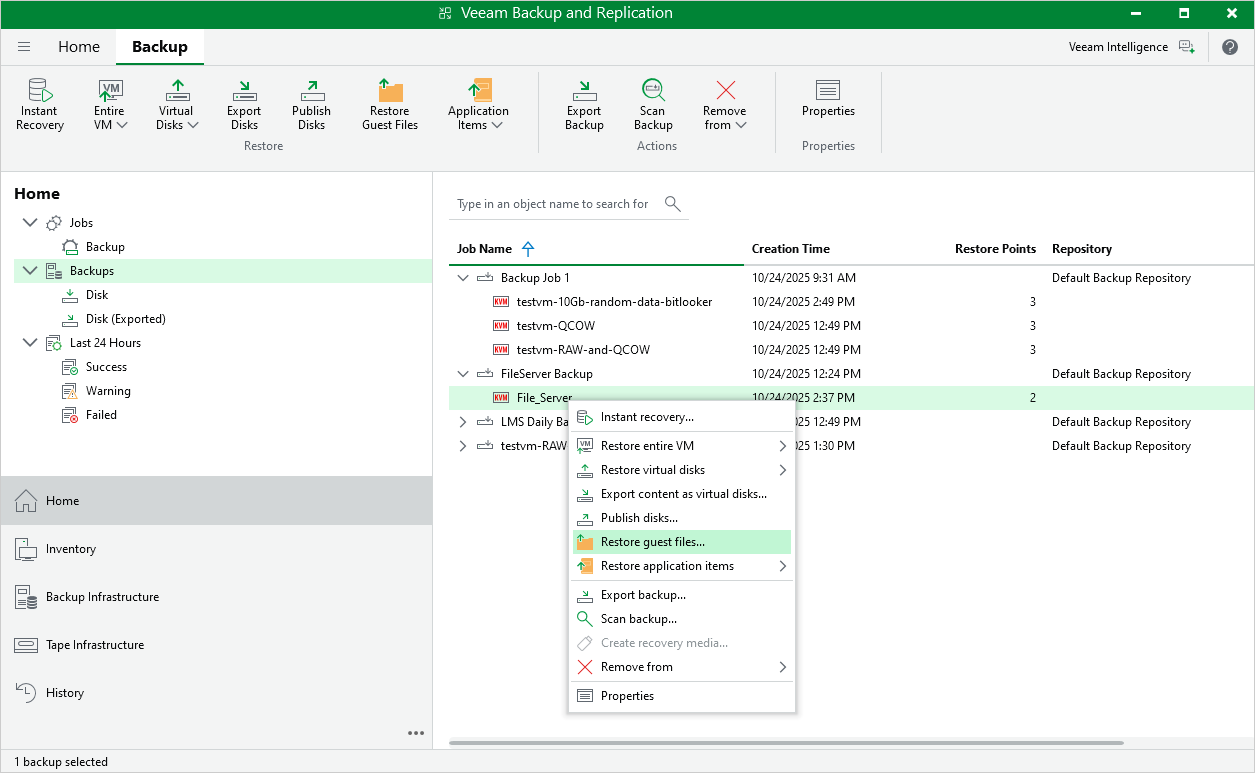Viewport: 1255px width, 773px height.
Task: Collapse the FileServer Backup row
Action: pos(462,374)
